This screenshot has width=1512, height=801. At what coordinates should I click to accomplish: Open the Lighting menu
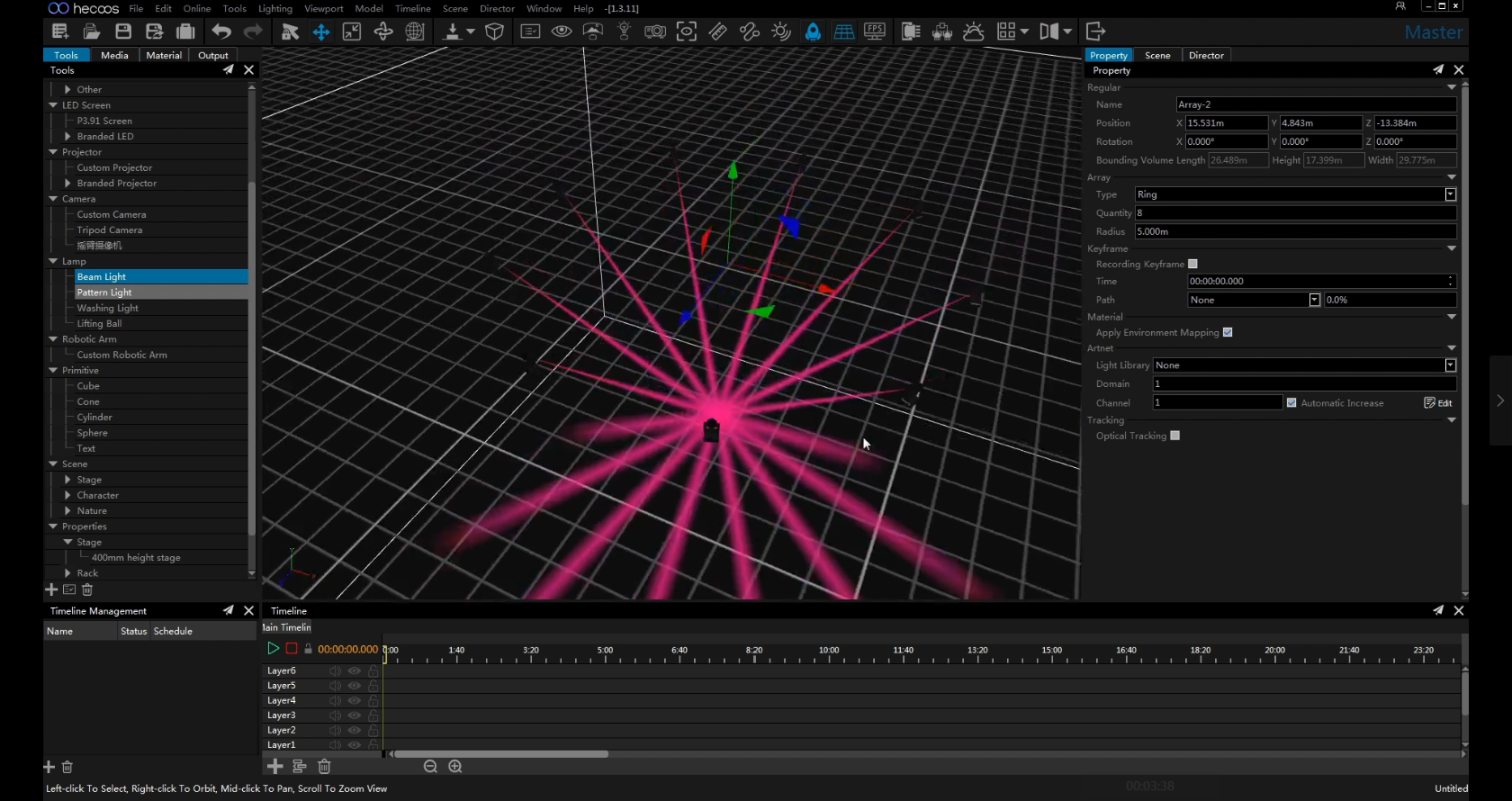pos(275,8)
